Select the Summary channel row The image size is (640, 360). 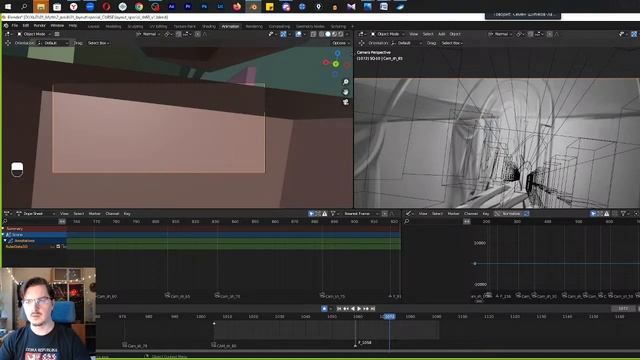(35, 229)
